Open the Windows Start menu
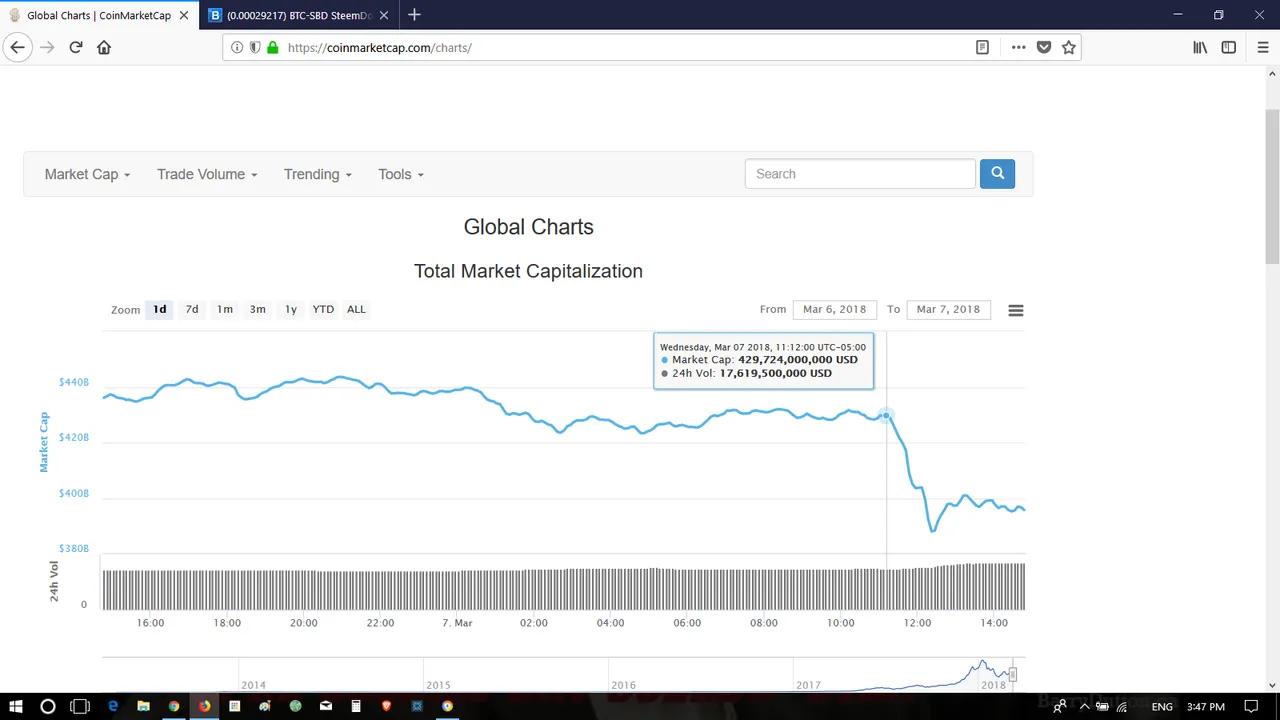This screenshot has width=1280, height=720. (x=16, y=706)
